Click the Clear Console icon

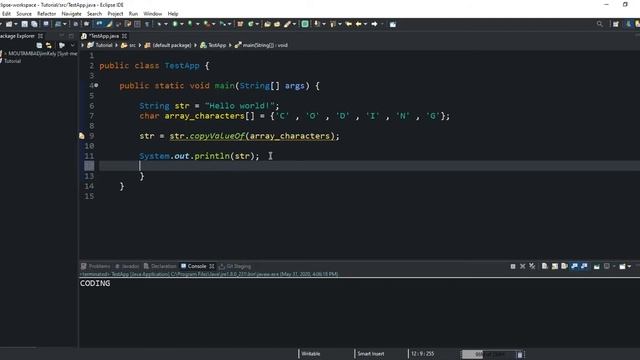click(544, 267)
